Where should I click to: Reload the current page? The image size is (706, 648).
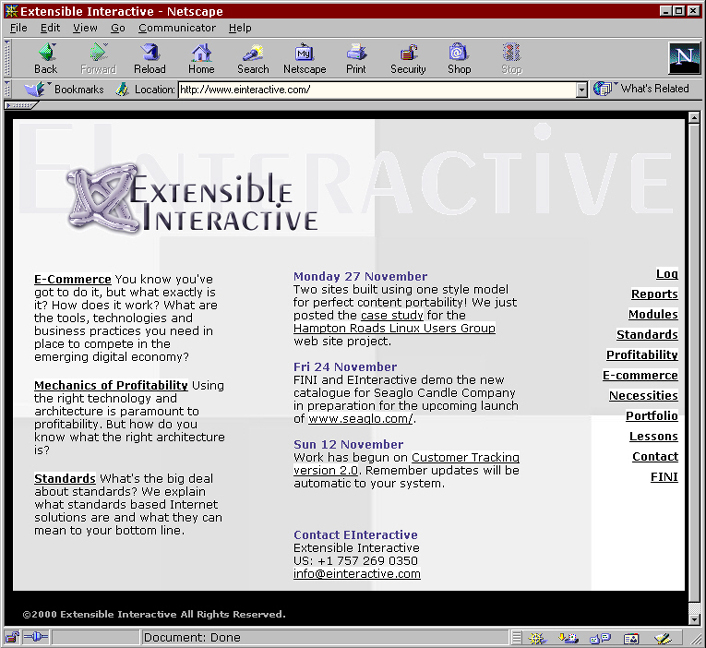[150, 53]
